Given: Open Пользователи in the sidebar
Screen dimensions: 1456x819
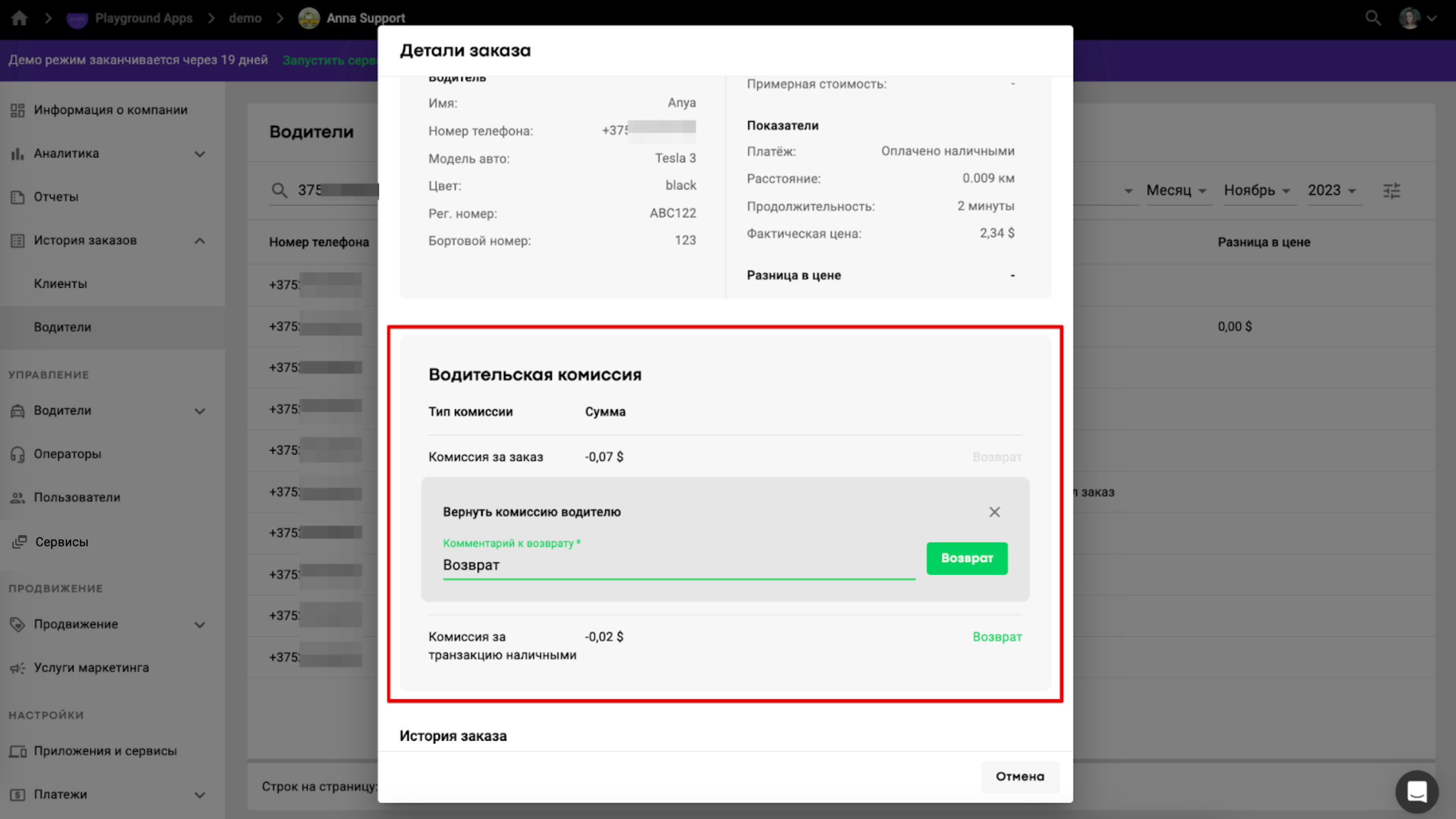Looking at the screenshot, I should pos(77,498).
